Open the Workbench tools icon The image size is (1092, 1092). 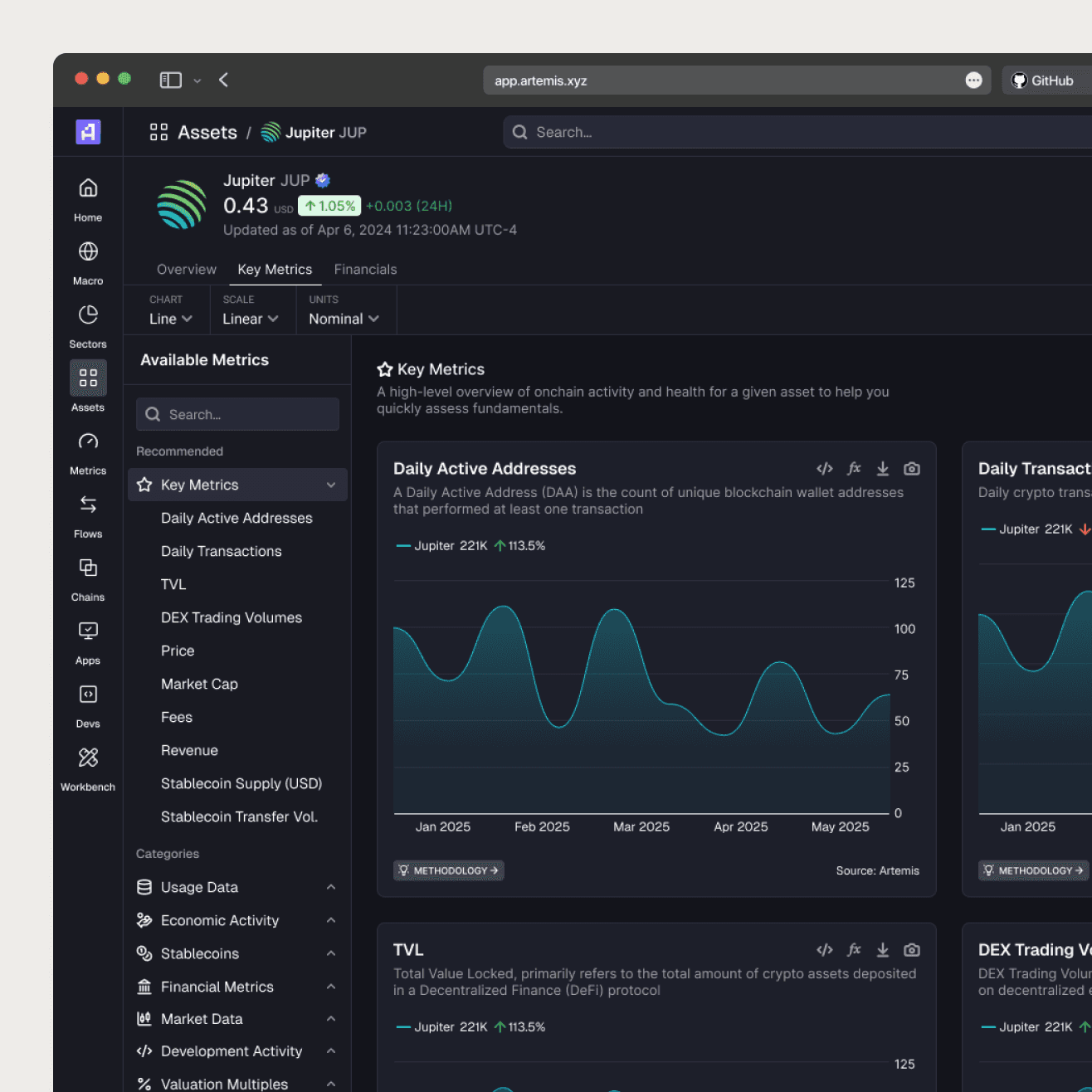coord(88,758)
